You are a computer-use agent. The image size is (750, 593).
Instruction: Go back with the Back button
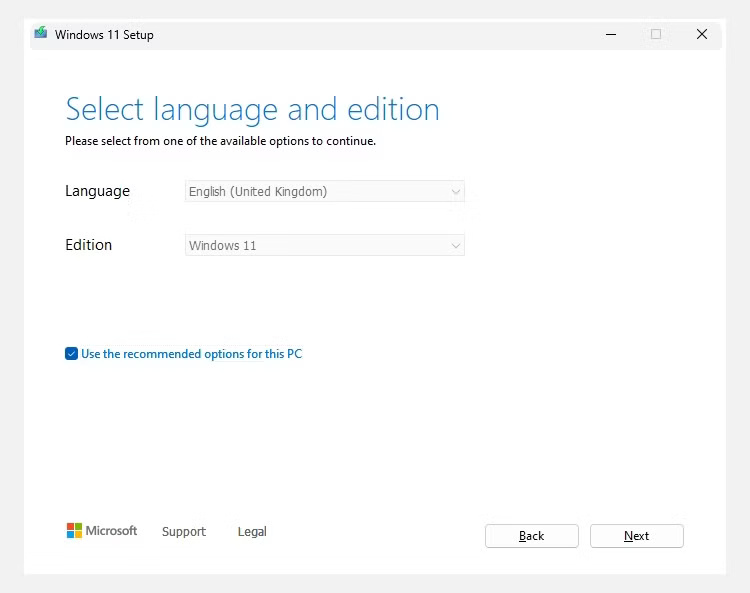pos(531,536)
